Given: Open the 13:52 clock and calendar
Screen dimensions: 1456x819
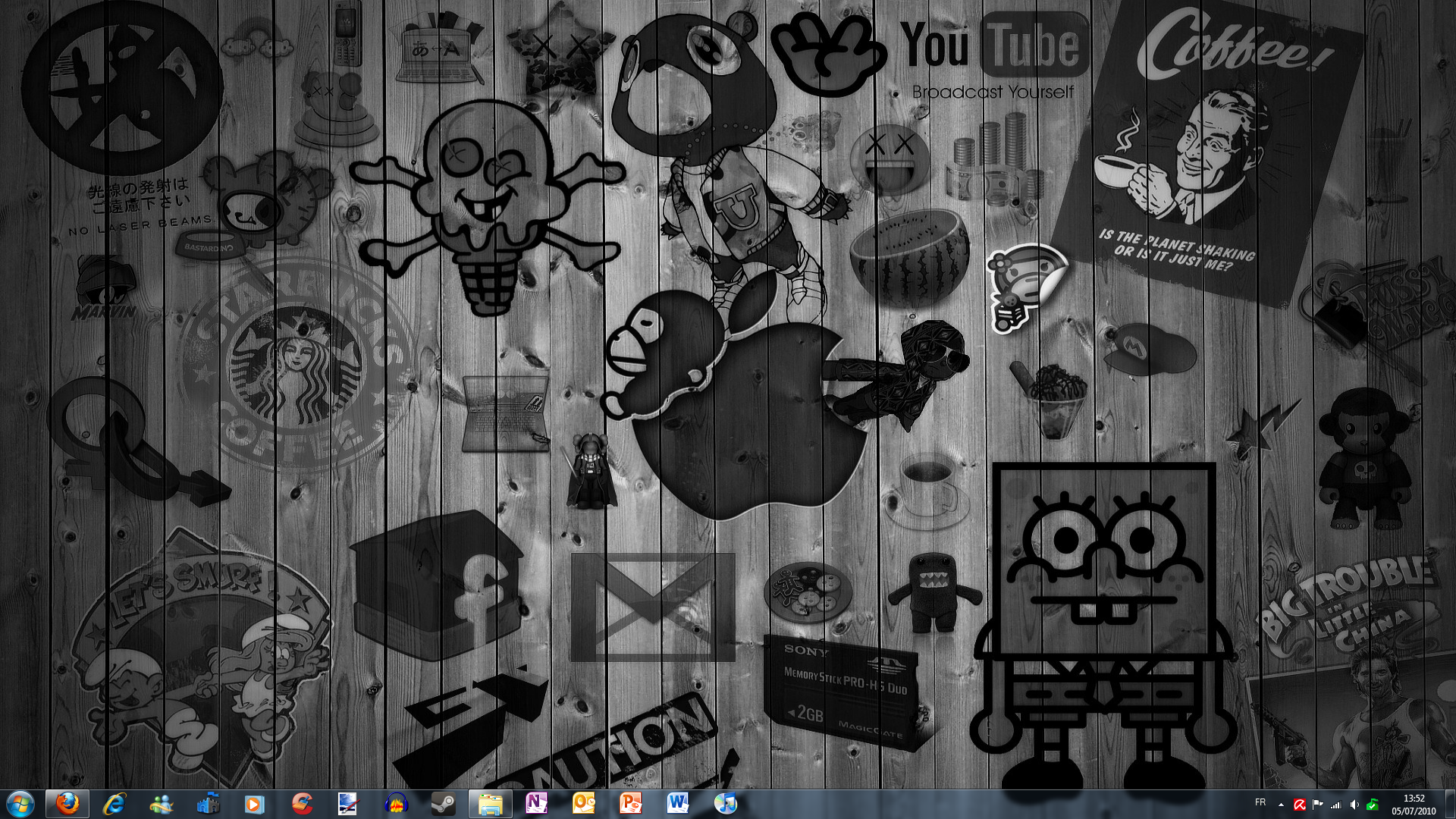Looking at the screenshot, I should 1414,805.
